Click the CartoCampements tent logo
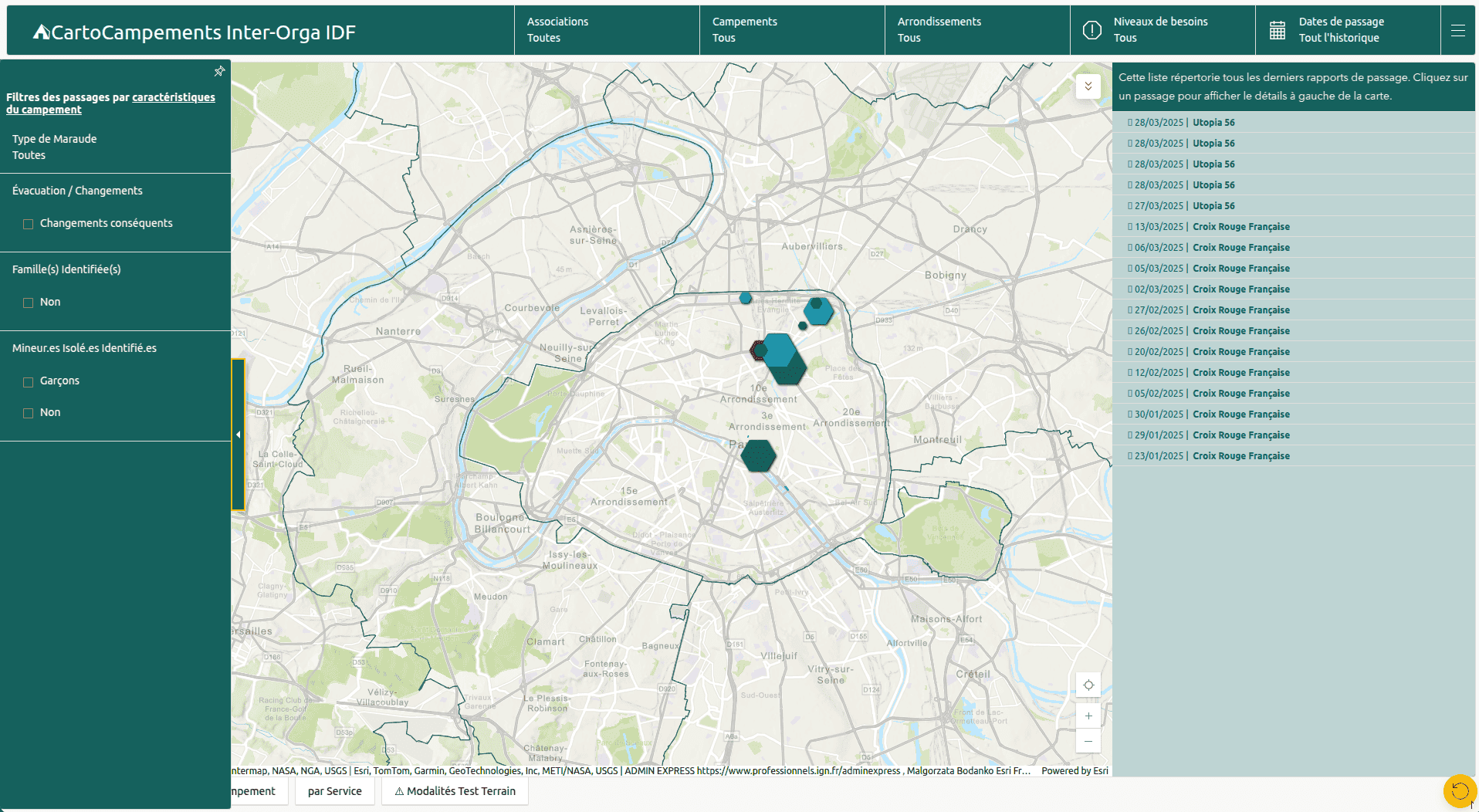 [41, 32]
